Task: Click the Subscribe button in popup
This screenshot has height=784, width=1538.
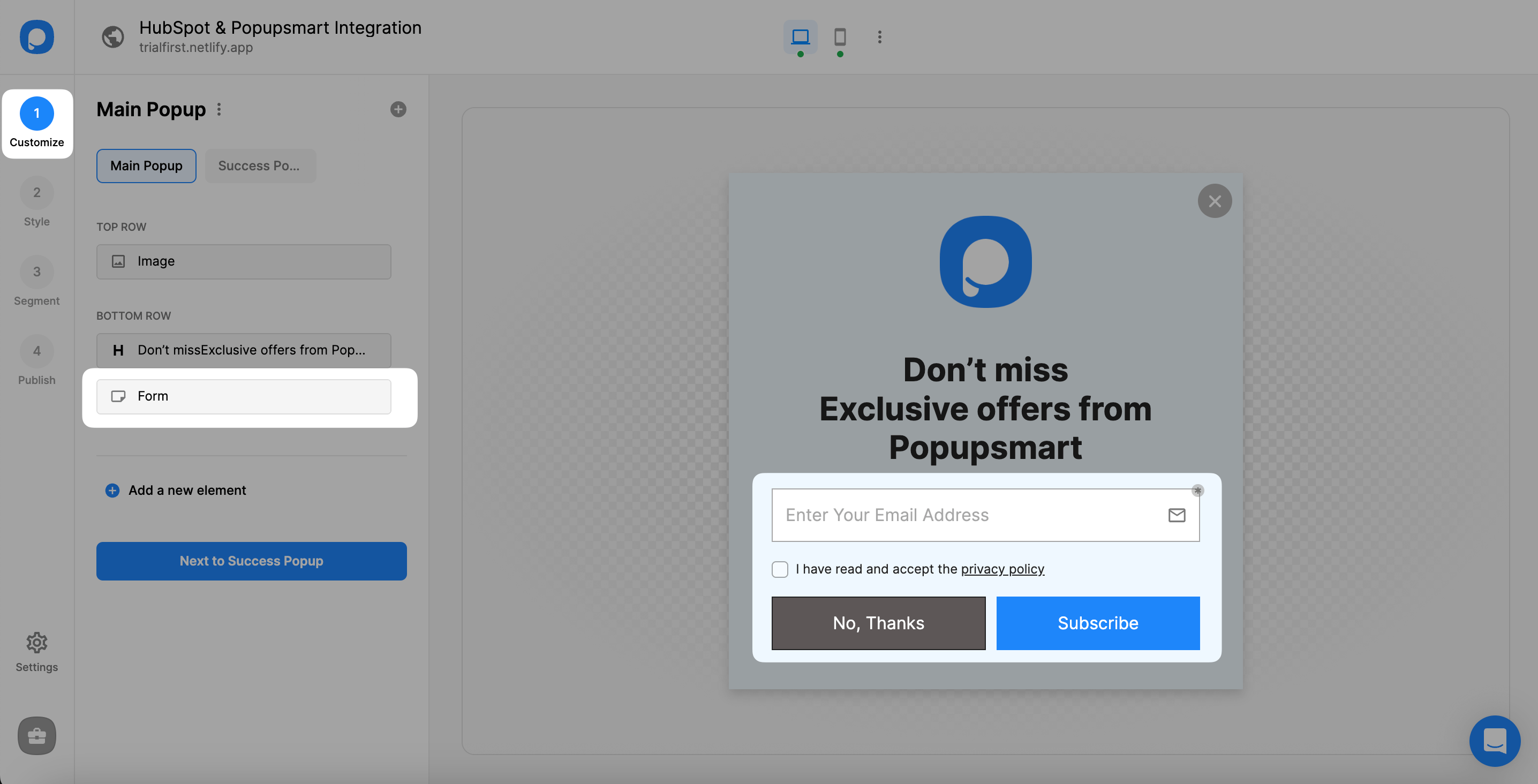Action: coord(1098,623)
